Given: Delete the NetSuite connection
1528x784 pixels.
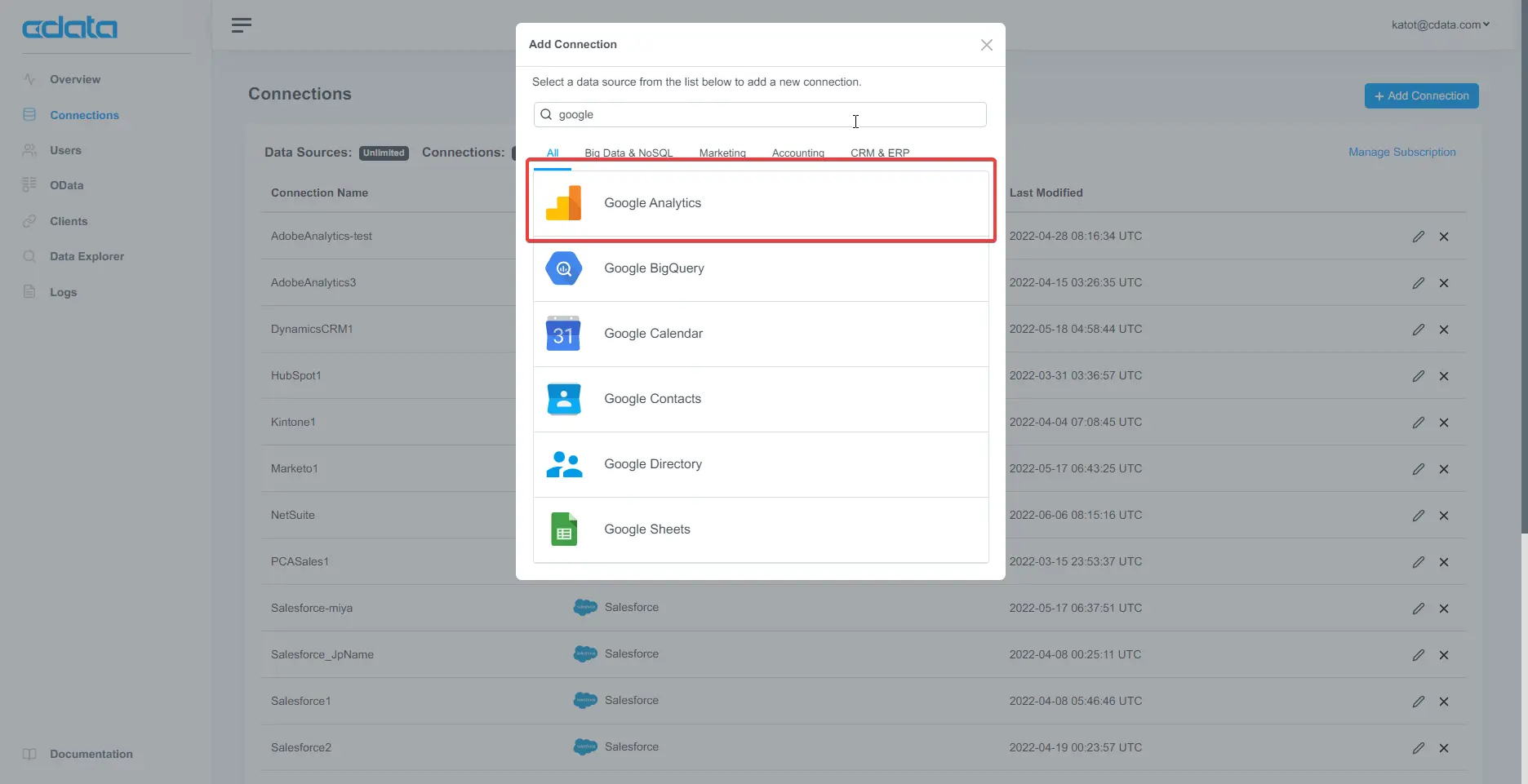Looking at the screenshot, I should (1444, 516).
